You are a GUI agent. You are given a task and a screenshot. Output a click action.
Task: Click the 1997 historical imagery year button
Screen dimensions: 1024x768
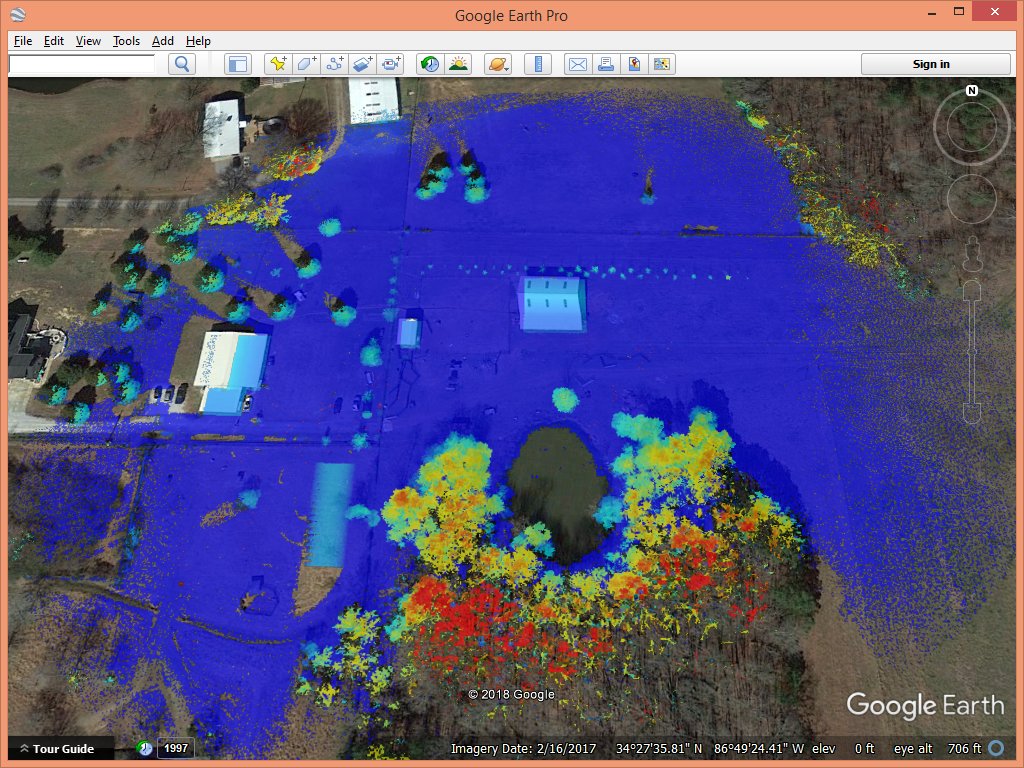click(x=175, y=748)
